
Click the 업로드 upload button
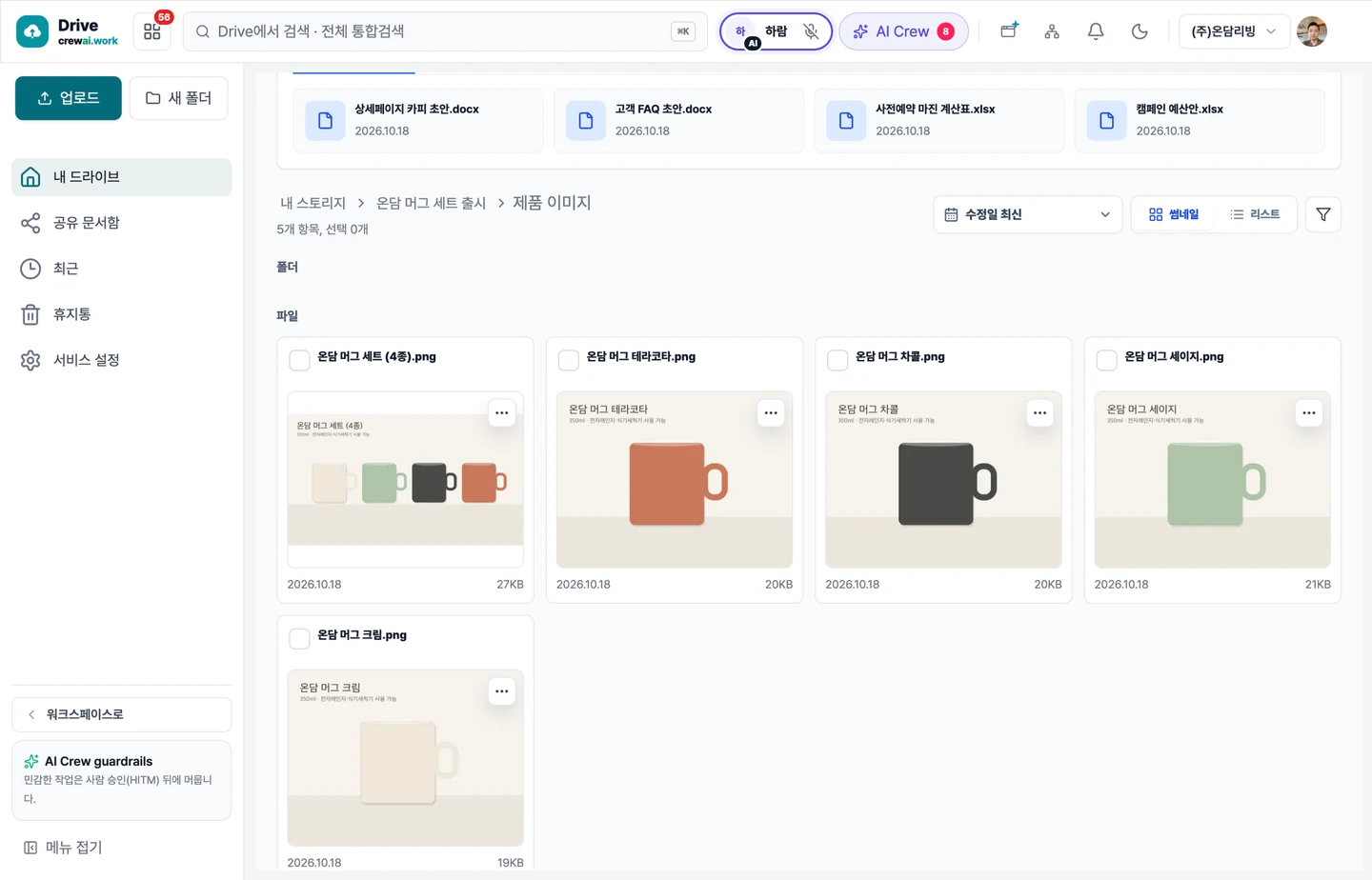[69, 98]
